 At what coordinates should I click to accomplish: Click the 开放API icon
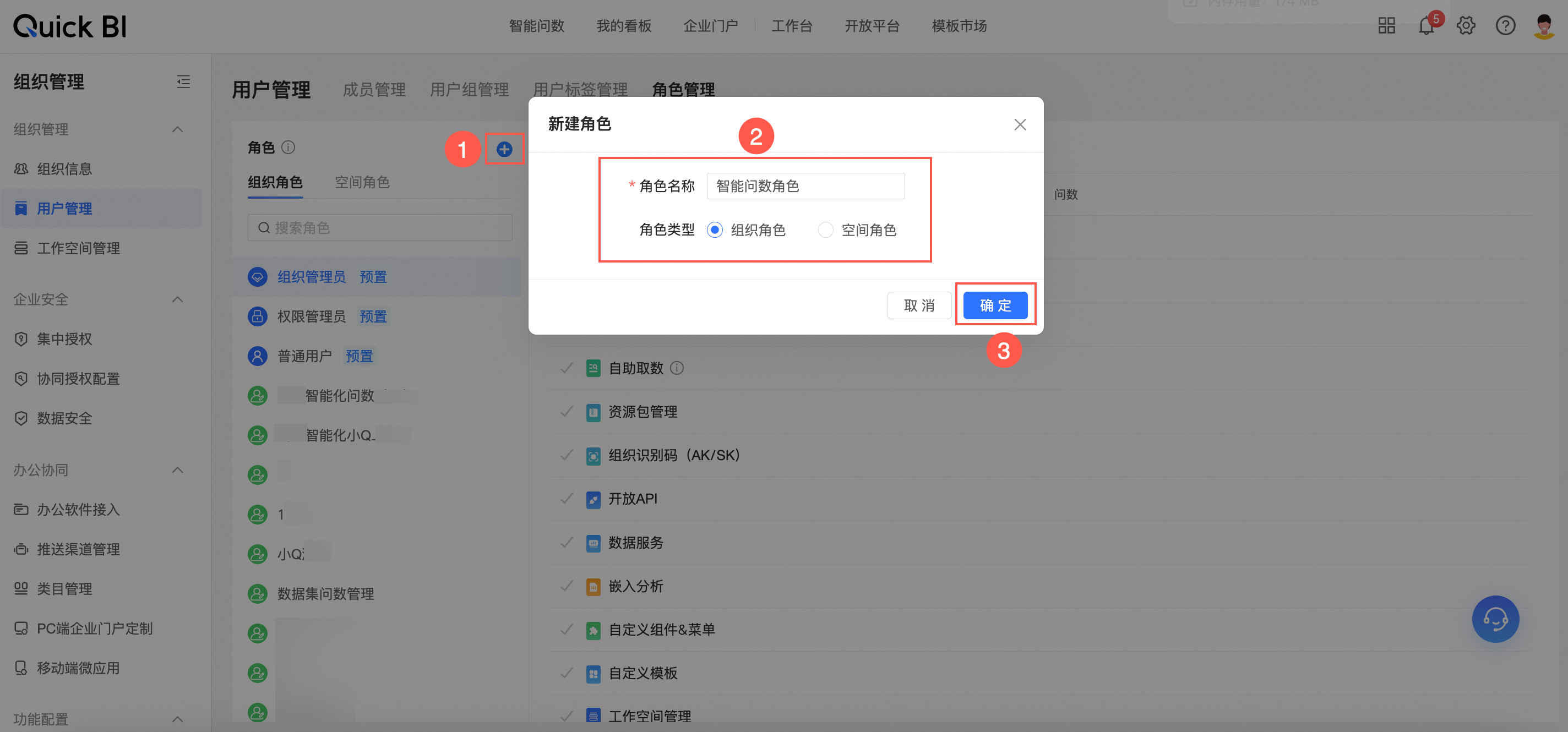click(593, 499)
